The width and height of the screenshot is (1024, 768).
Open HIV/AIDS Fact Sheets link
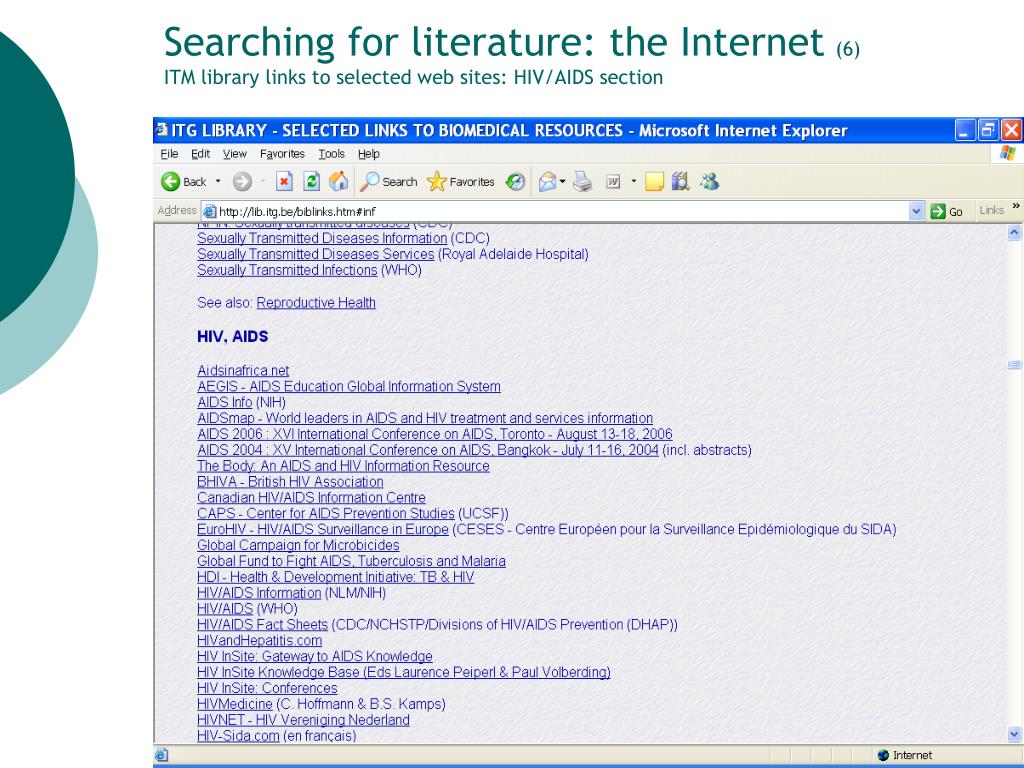tap(263, 624)
